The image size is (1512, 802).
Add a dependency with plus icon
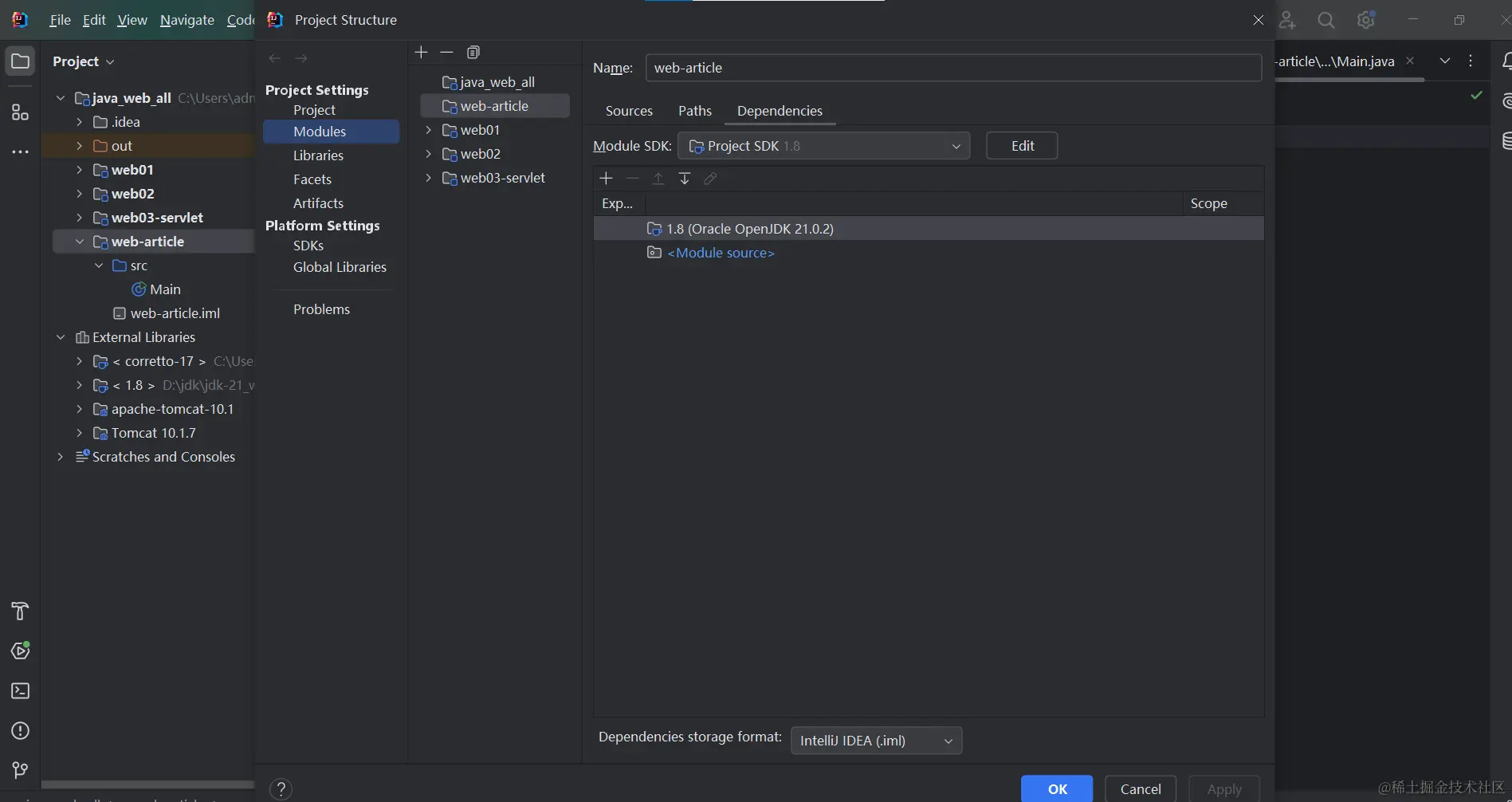607,179
